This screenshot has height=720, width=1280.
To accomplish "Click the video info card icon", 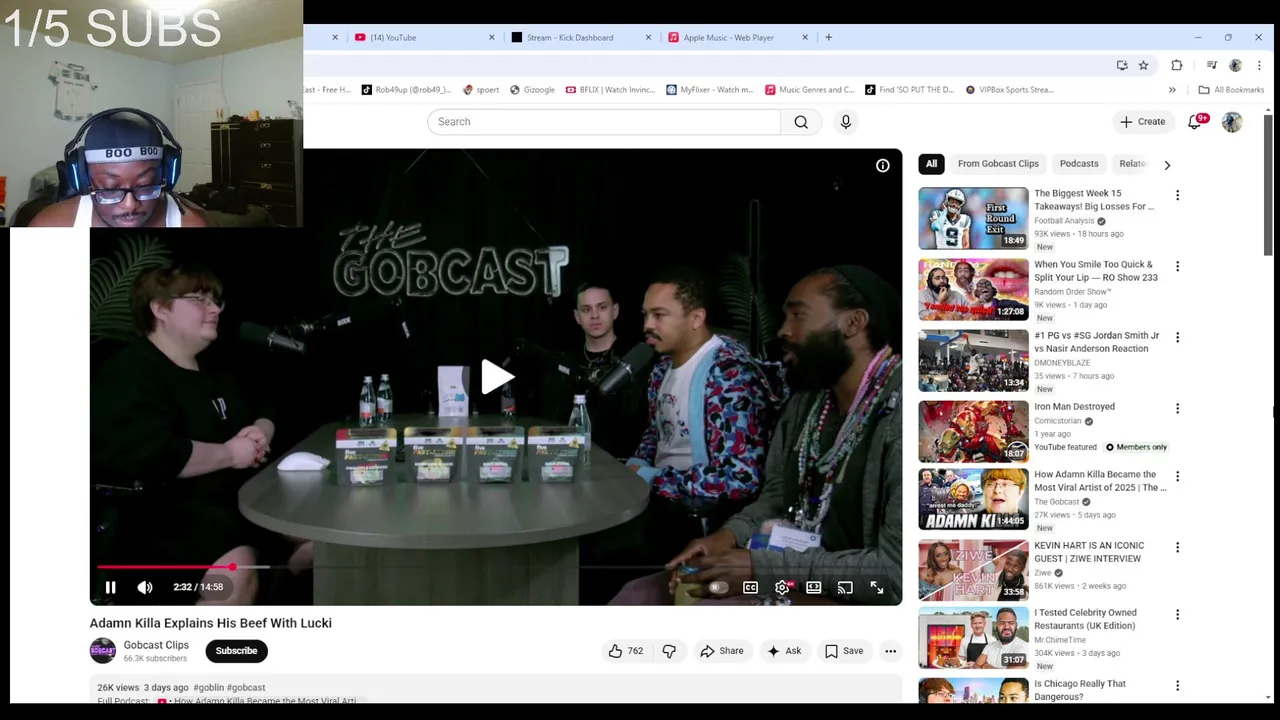I will tap(883, 166).
